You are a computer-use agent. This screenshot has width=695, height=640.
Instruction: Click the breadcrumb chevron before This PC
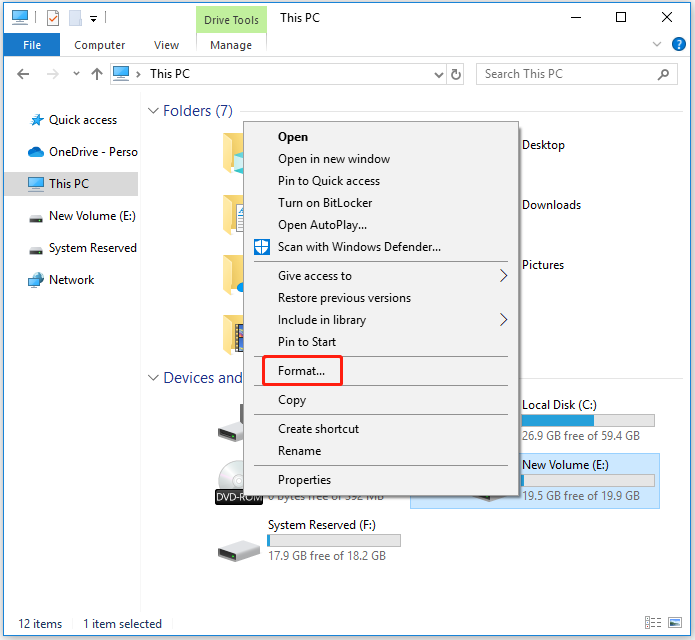[139, 74]
